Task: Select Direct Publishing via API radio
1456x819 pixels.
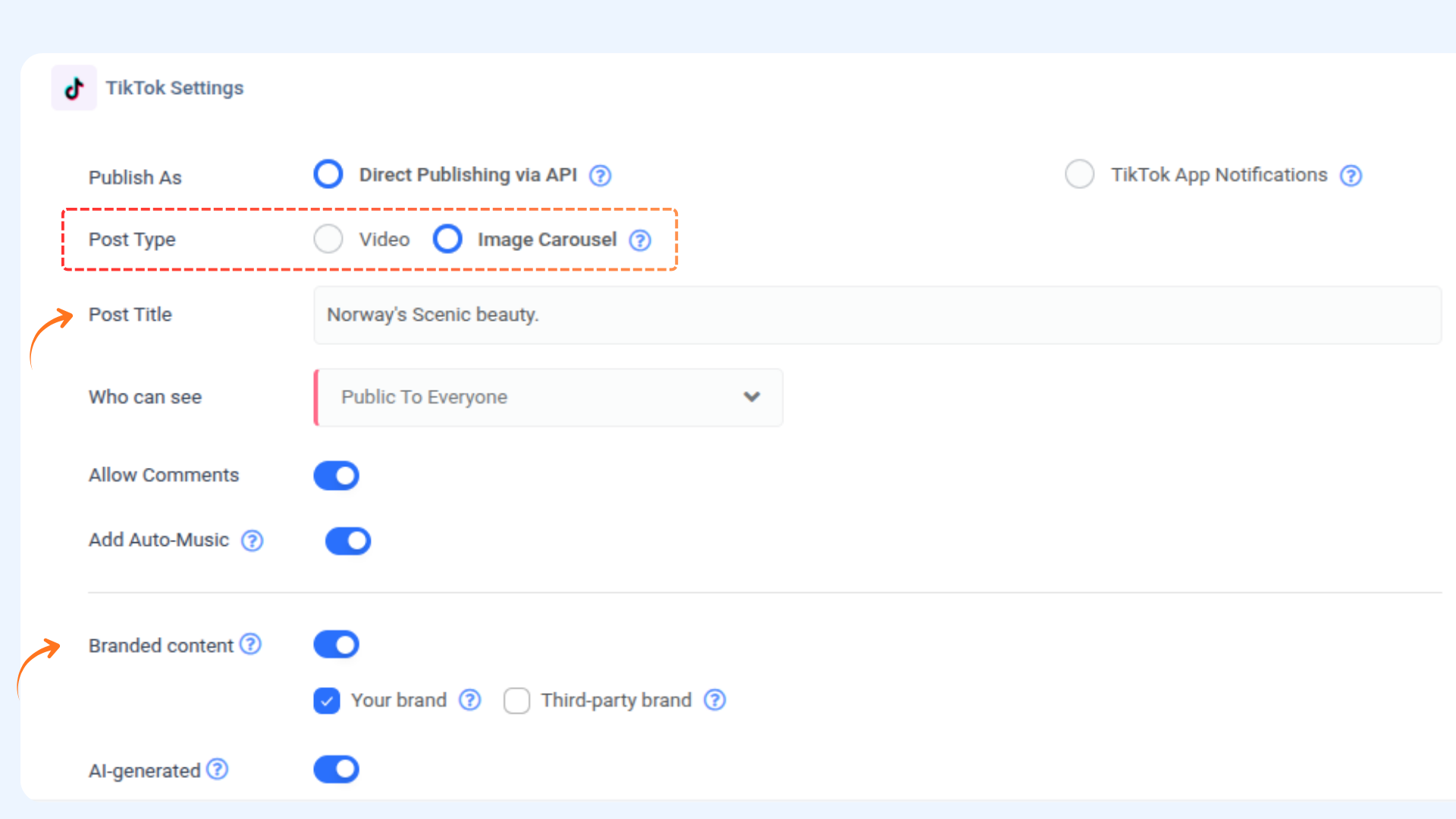Action: [x=328, y=174]
